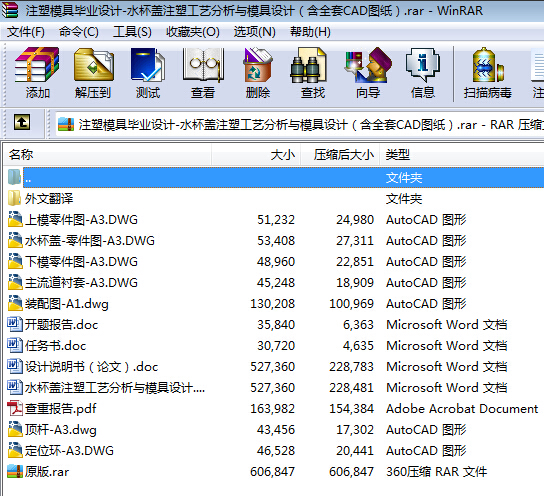
Task: Click icon of 上模零件图-A3.DWG
Action: (x=15, y=219)
